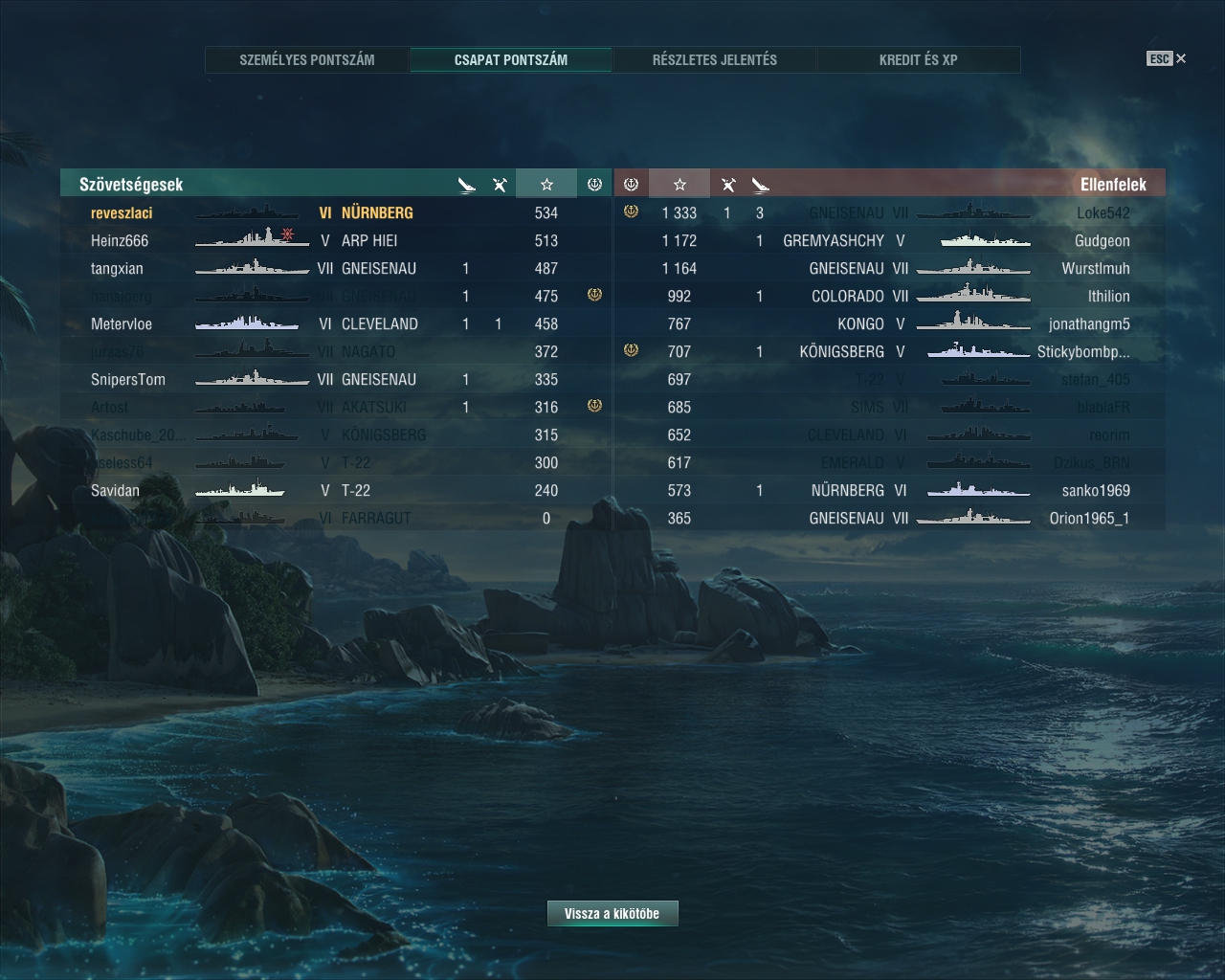Image resolution: width=1225 pixels, height=980 pixels.
Task: Select the Csapat pontszám tab
Action: (x=511, y=59)
